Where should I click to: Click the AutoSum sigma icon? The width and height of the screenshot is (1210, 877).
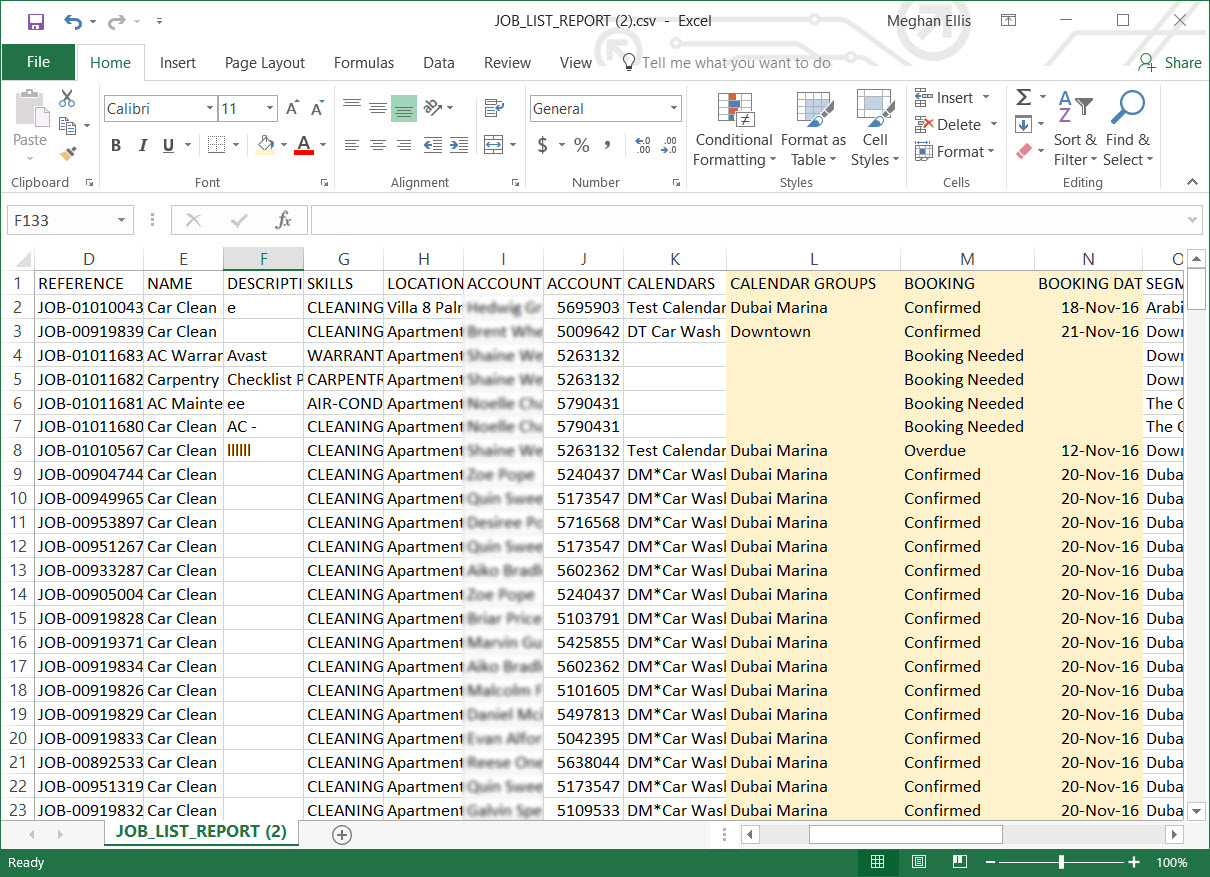(x=1023, y=97)
